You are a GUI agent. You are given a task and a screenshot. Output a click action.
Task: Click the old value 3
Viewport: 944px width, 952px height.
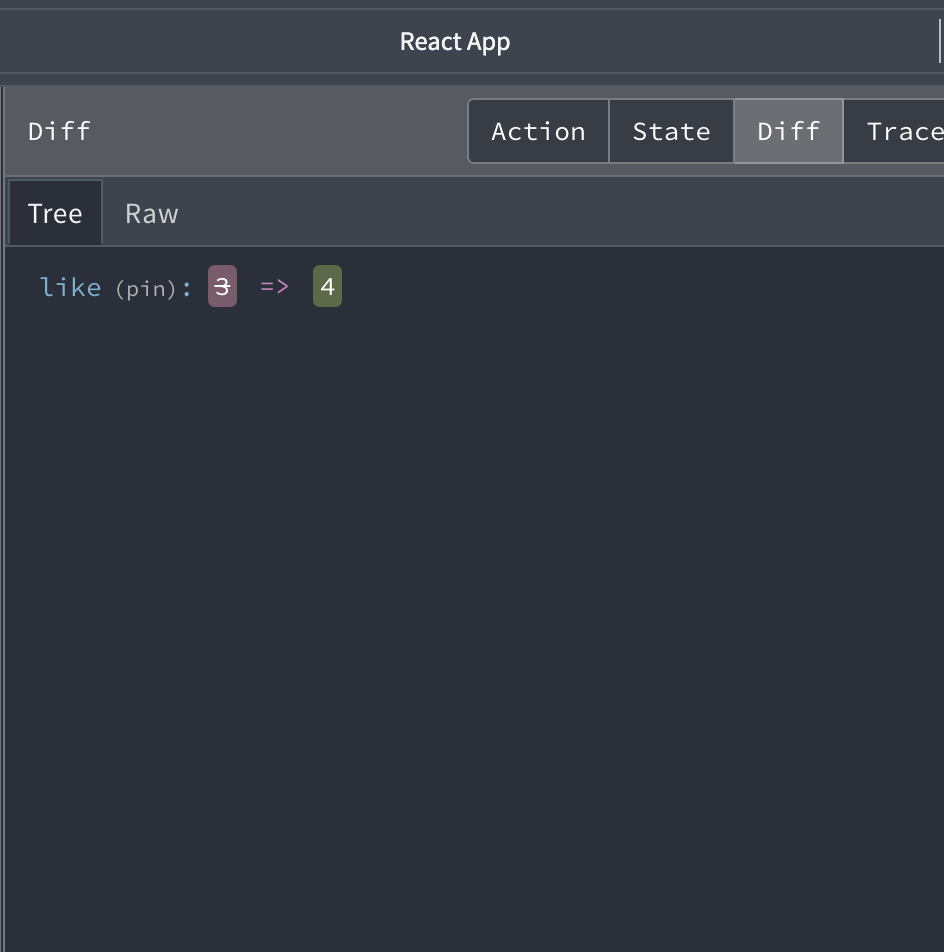pyautogui.click(x=222, y=286)
